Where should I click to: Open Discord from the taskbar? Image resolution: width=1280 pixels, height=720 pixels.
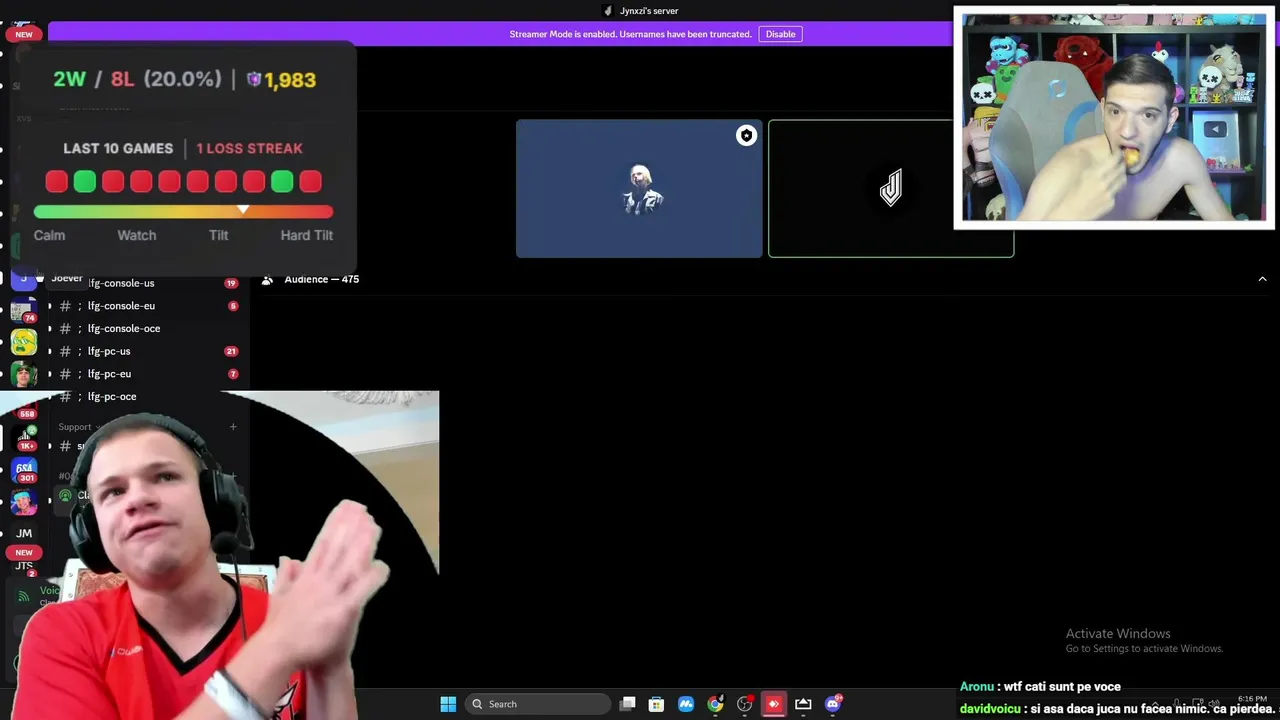point(832,704)
